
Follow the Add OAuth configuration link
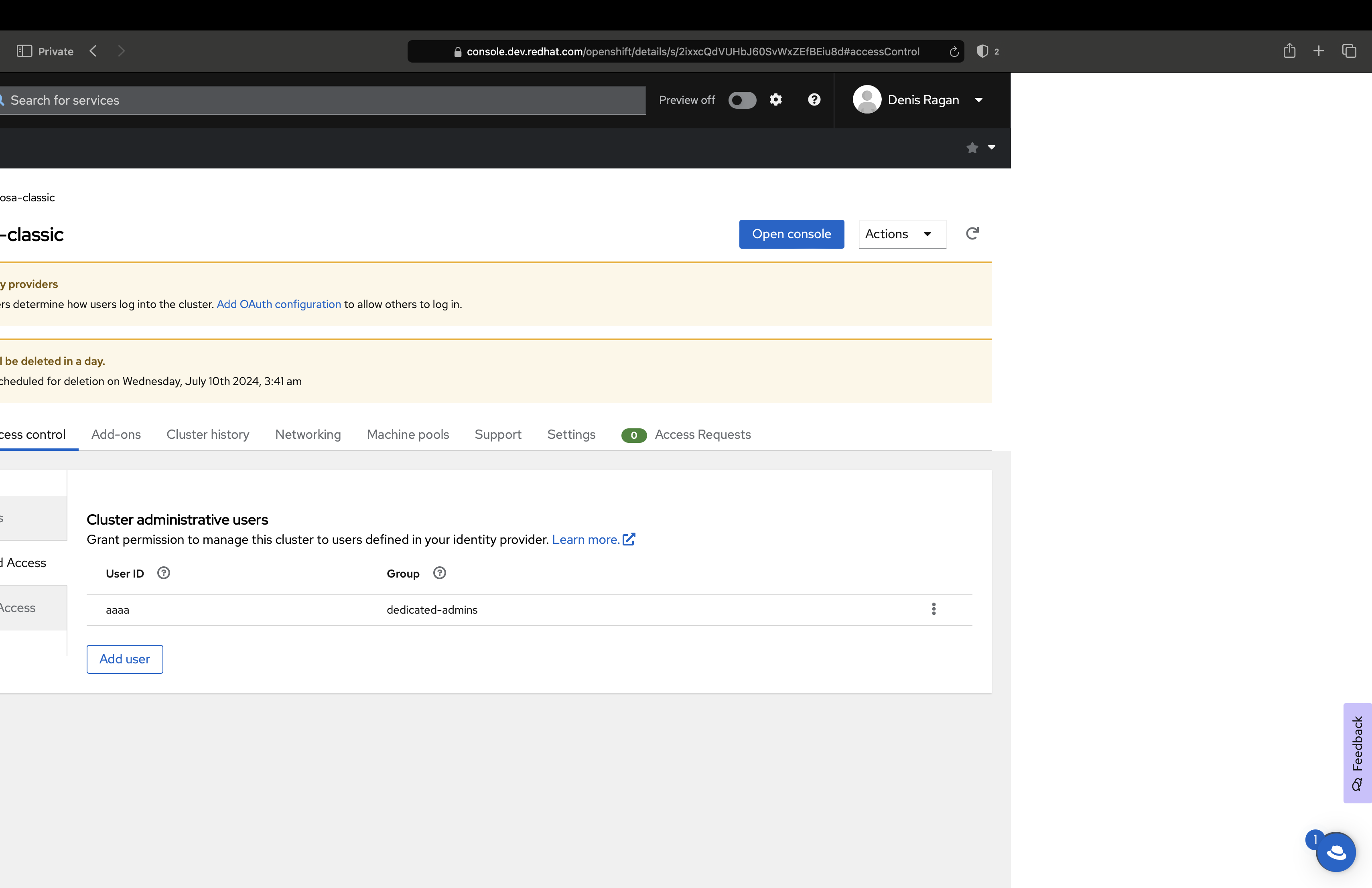[x=278, y=304]
